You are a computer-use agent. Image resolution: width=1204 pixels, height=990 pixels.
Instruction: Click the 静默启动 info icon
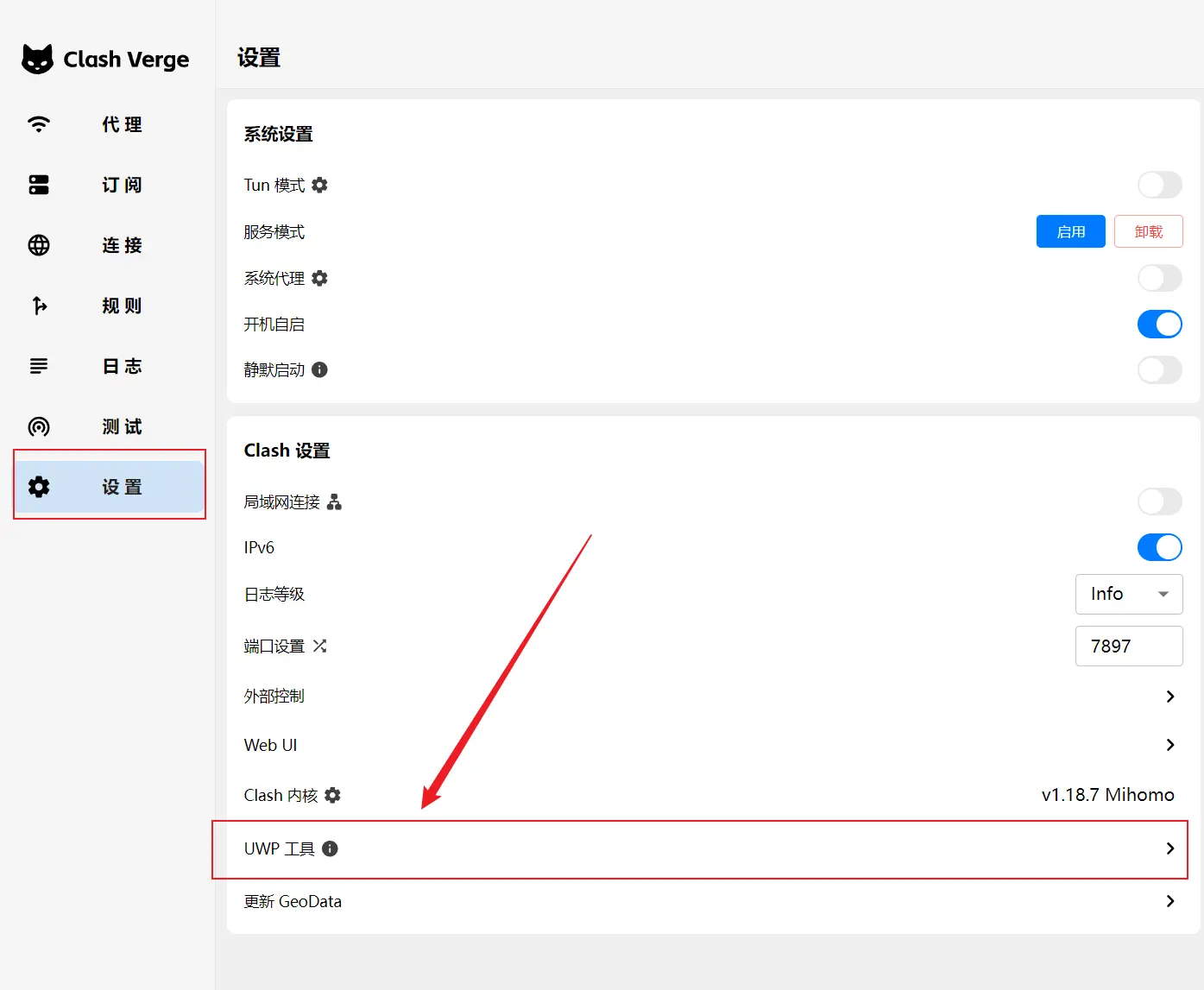click(319, 369)
